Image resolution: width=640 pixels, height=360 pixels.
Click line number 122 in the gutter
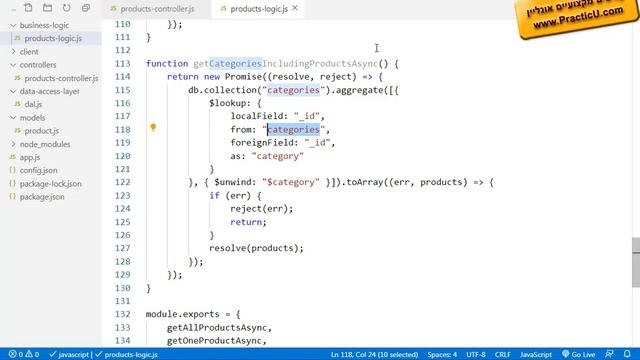click(122, 182)
